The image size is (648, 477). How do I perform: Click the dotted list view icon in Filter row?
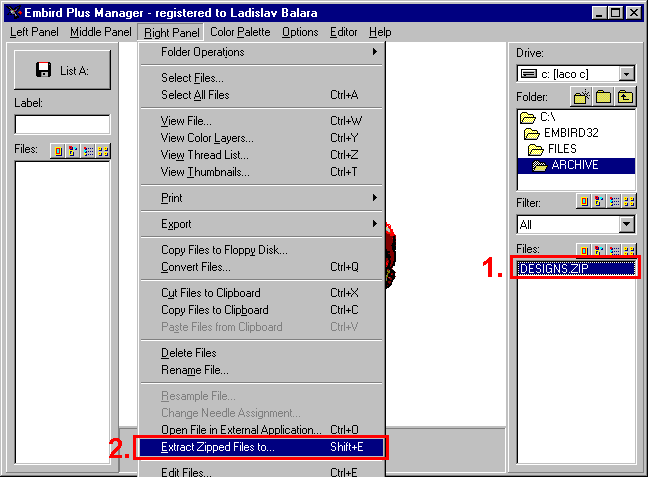click(614, 201)
